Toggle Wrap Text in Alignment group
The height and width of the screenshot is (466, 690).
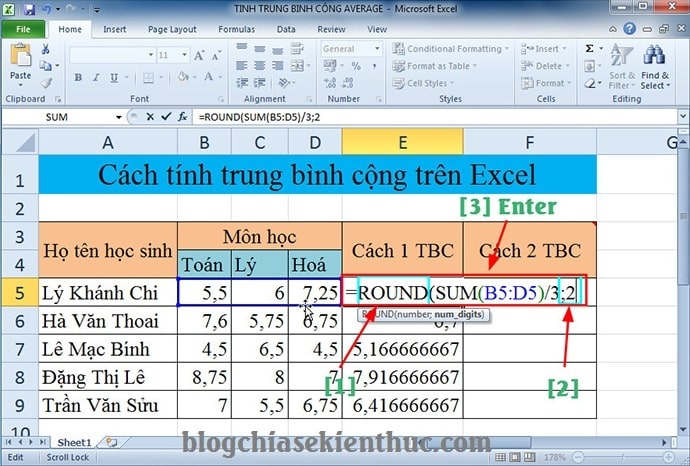[x=297, y=48]
